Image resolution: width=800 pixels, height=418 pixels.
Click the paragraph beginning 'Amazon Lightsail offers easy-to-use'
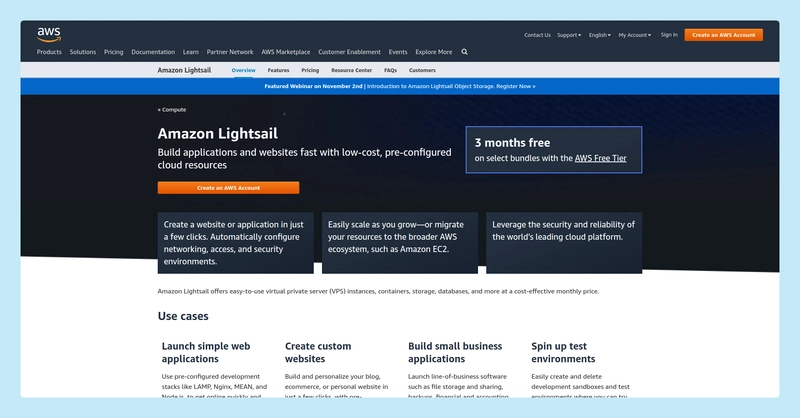(378, 291)
